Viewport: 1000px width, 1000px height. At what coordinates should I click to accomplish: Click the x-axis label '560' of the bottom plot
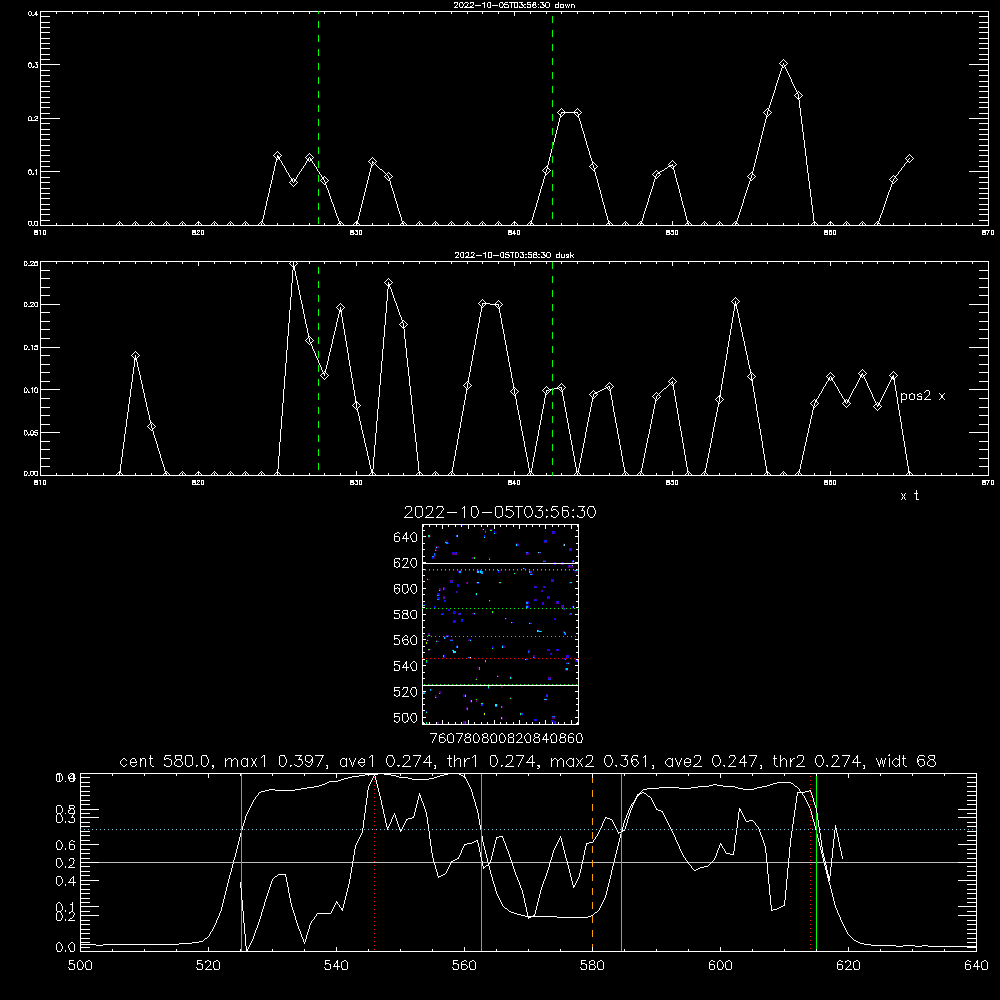point(464,966)
